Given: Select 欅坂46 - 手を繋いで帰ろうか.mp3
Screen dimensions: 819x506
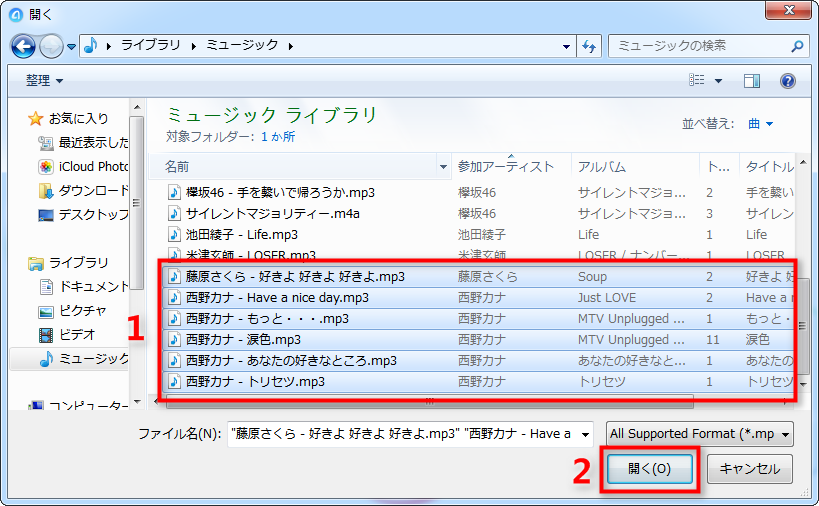Looking at the screenshot, I should (280, 193).
